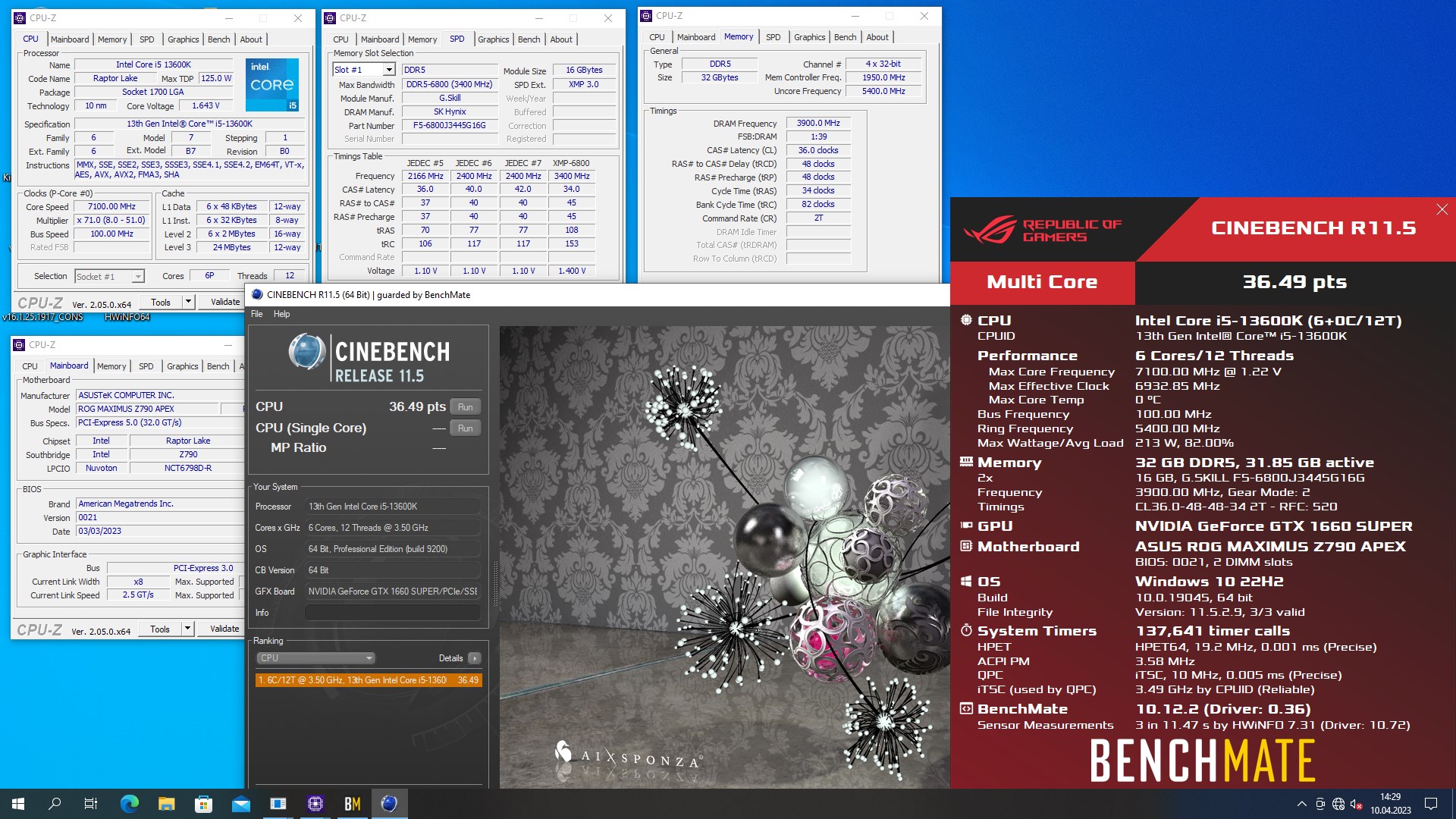Select Graphics tab in SPD CPU-Z window
1456x819 pixels.
tap(493, 39)
